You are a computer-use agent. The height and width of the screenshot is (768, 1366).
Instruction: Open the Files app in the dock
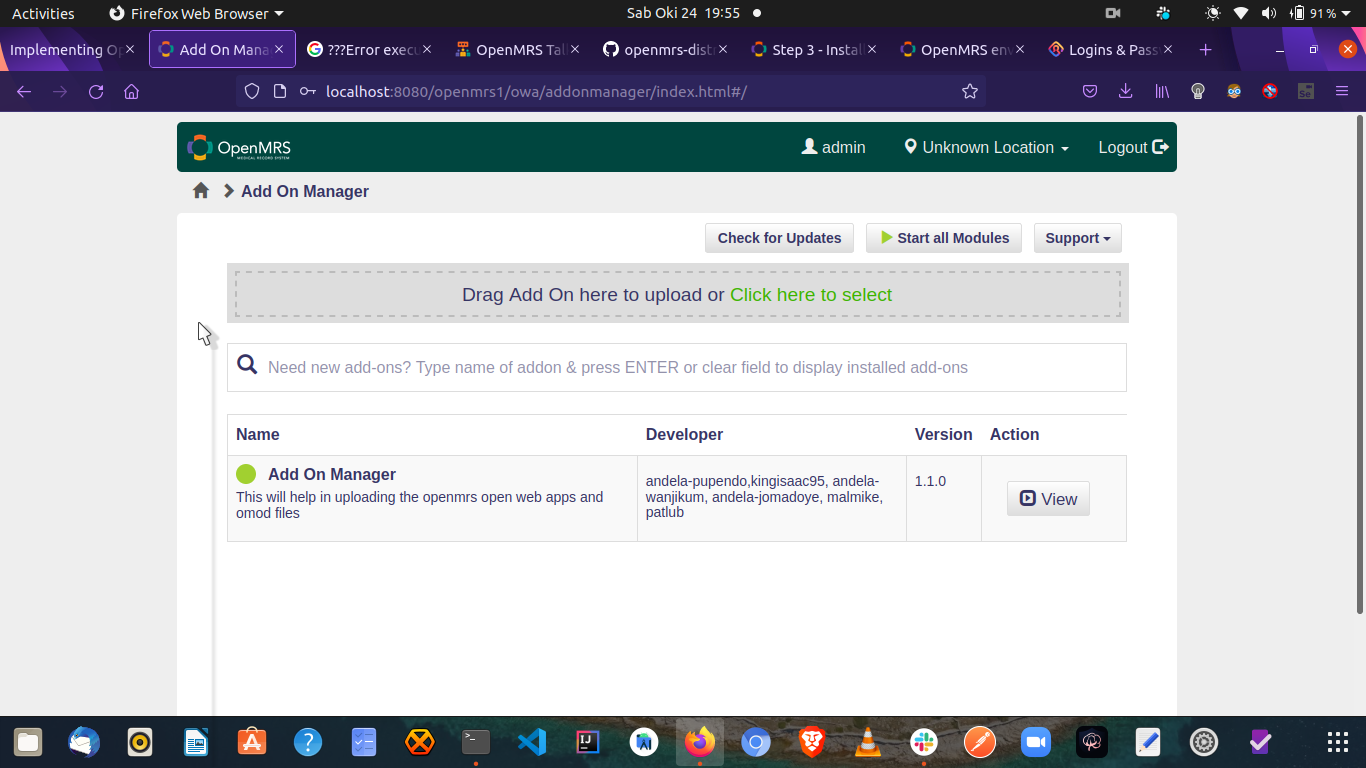(x=28, y=742)
